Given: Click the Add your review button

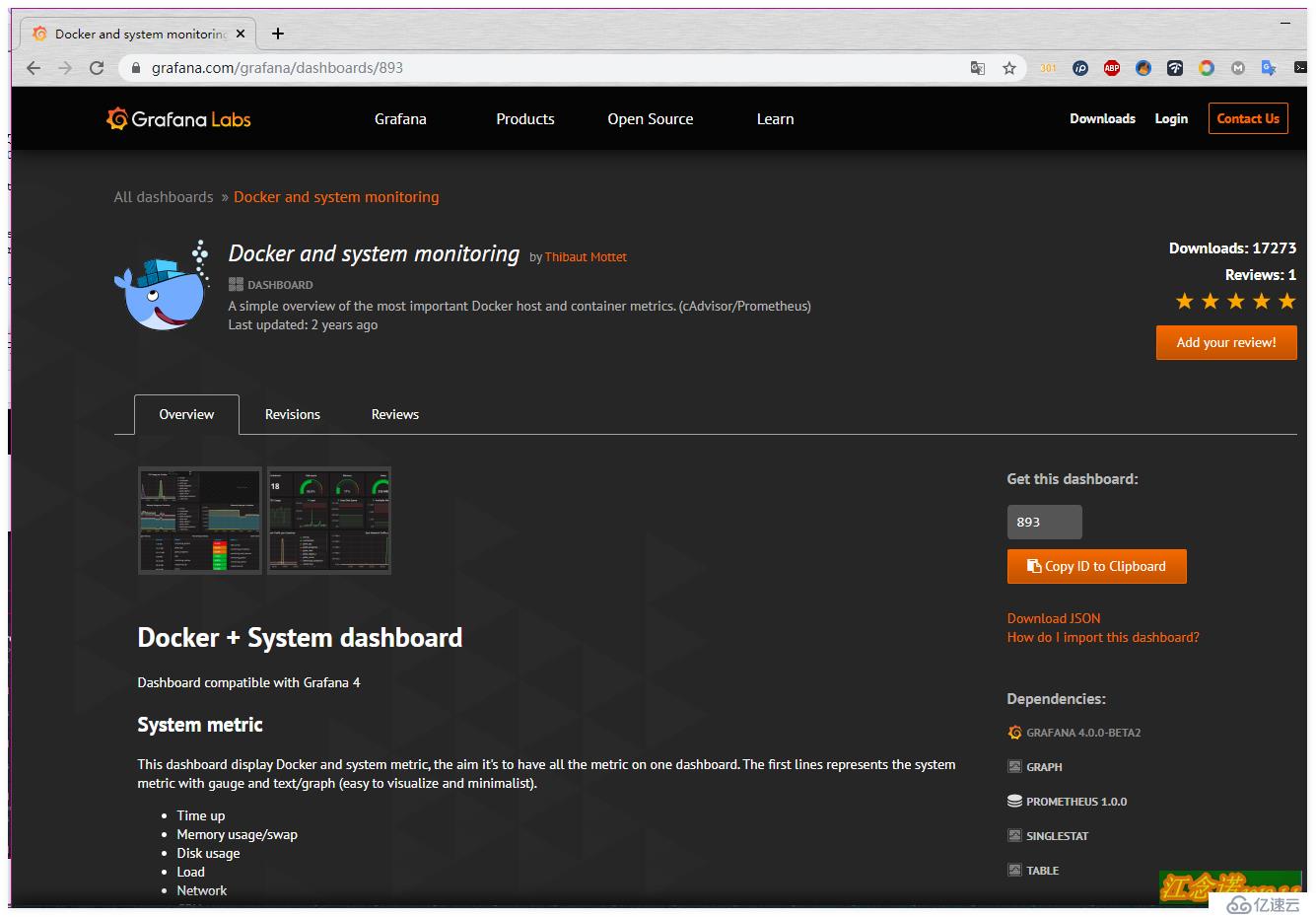Looking at the screenshot, I should (1226, 343).
